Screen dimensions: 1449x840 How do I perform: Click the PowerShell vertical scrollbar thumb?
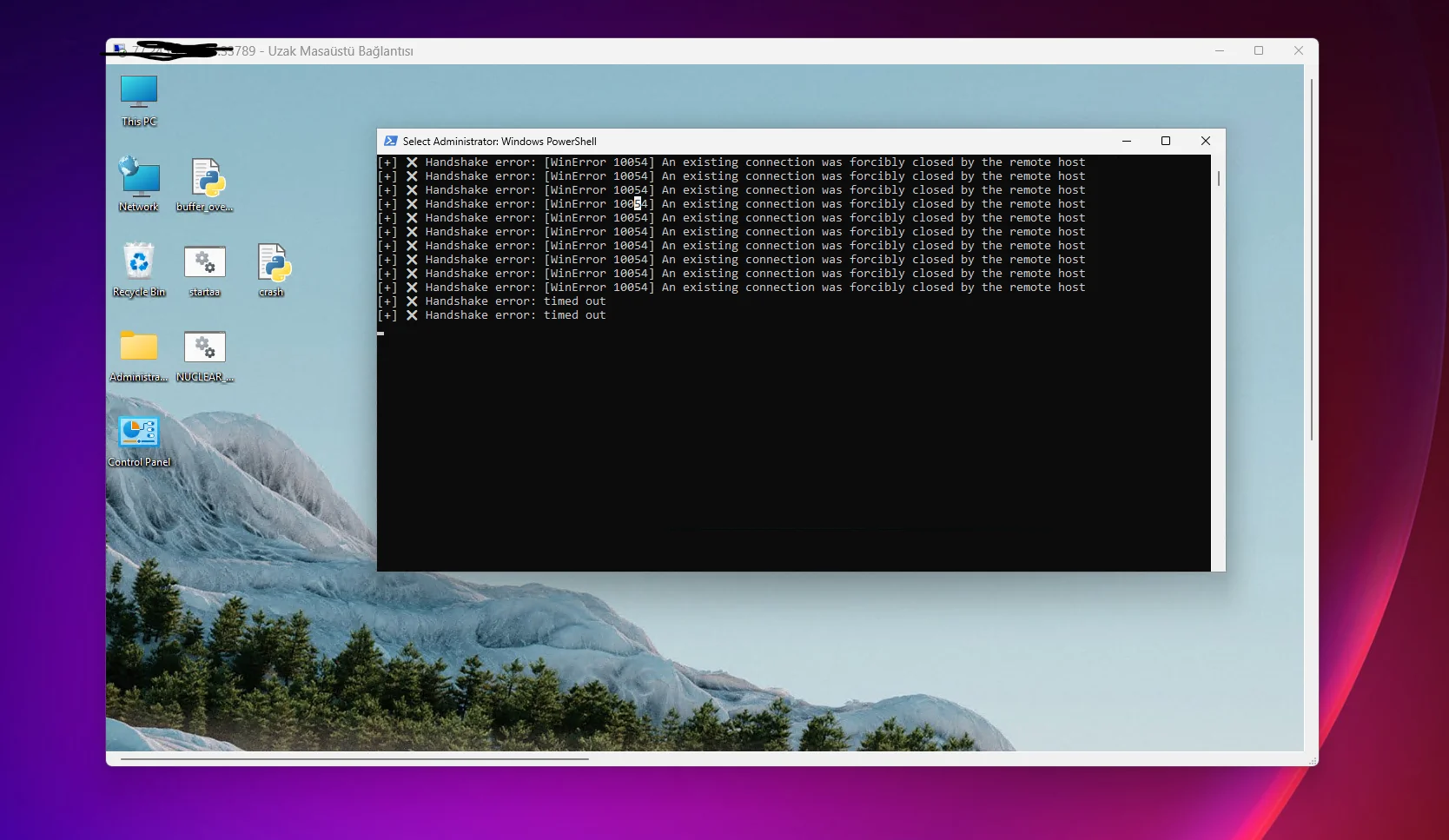[1219, 178]
